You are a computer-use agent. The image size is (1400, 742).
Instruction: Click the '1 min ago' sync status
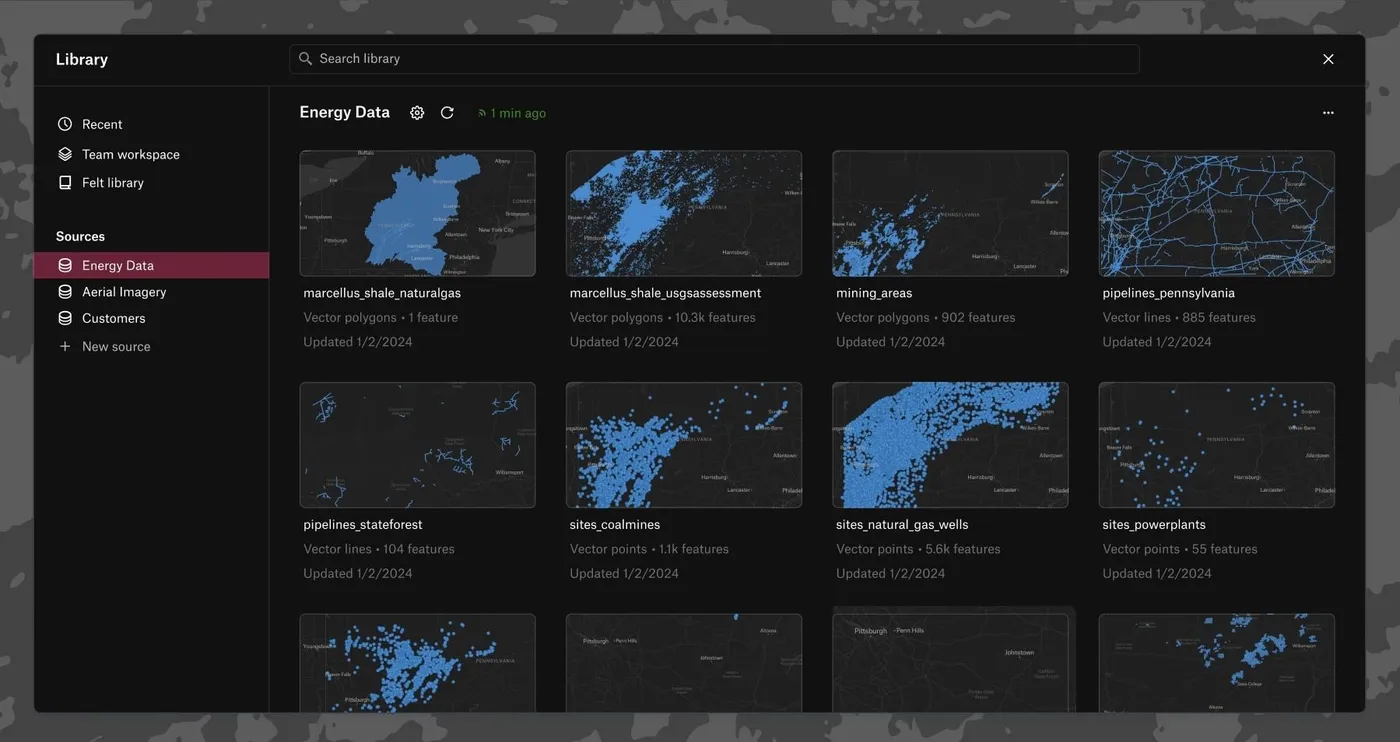(x=512, y=113)
